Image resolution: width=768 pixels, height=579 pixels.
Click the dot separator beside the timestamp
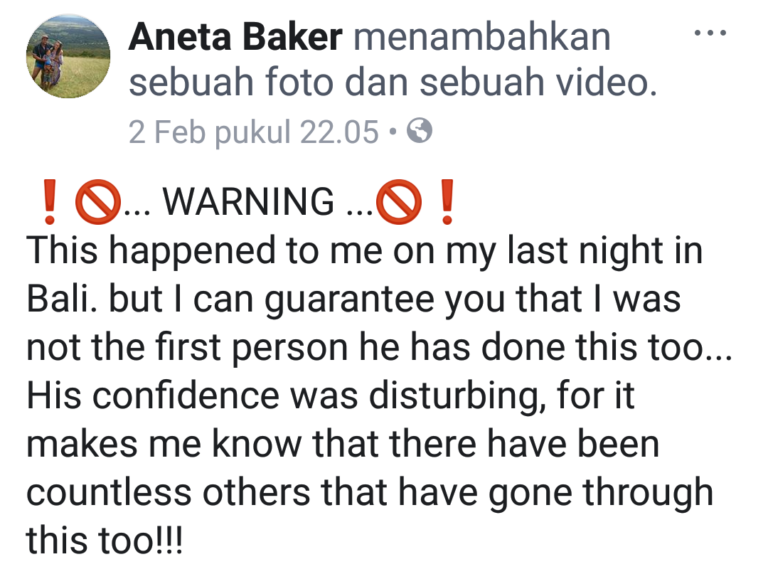coord(392,131)
